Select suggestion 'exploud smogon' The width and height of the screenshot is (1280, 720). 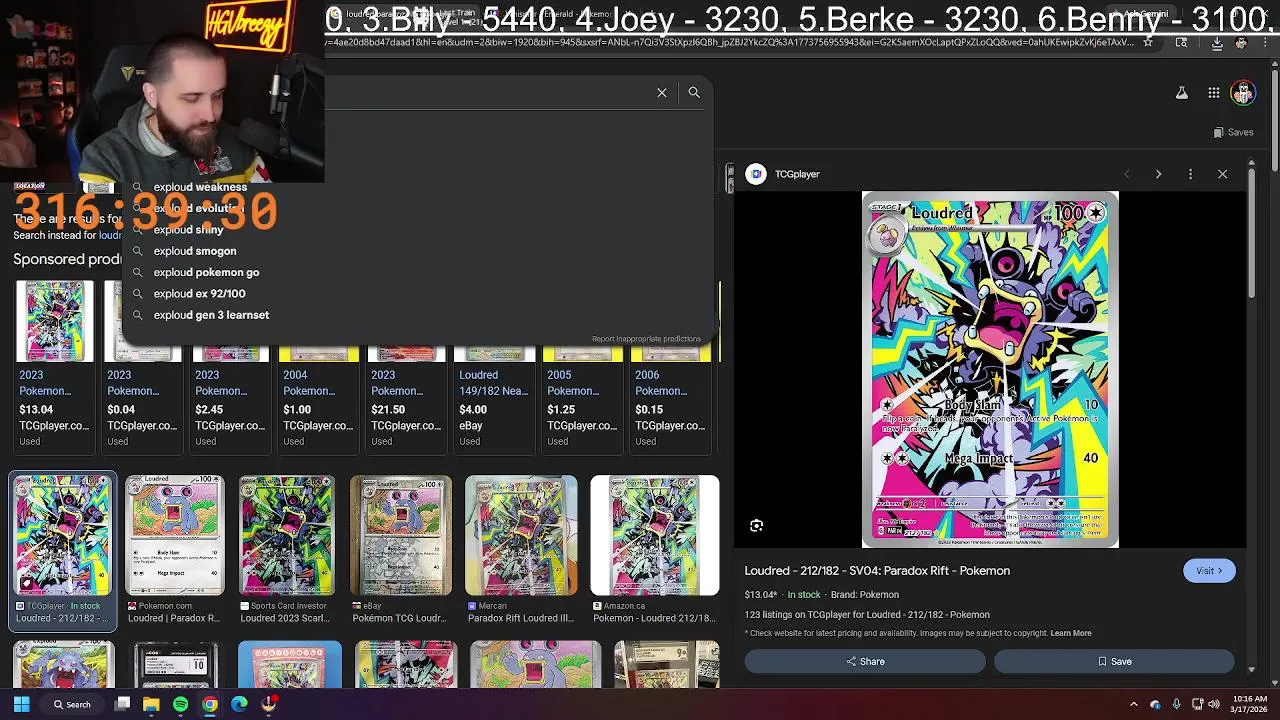tap(195, 251)
